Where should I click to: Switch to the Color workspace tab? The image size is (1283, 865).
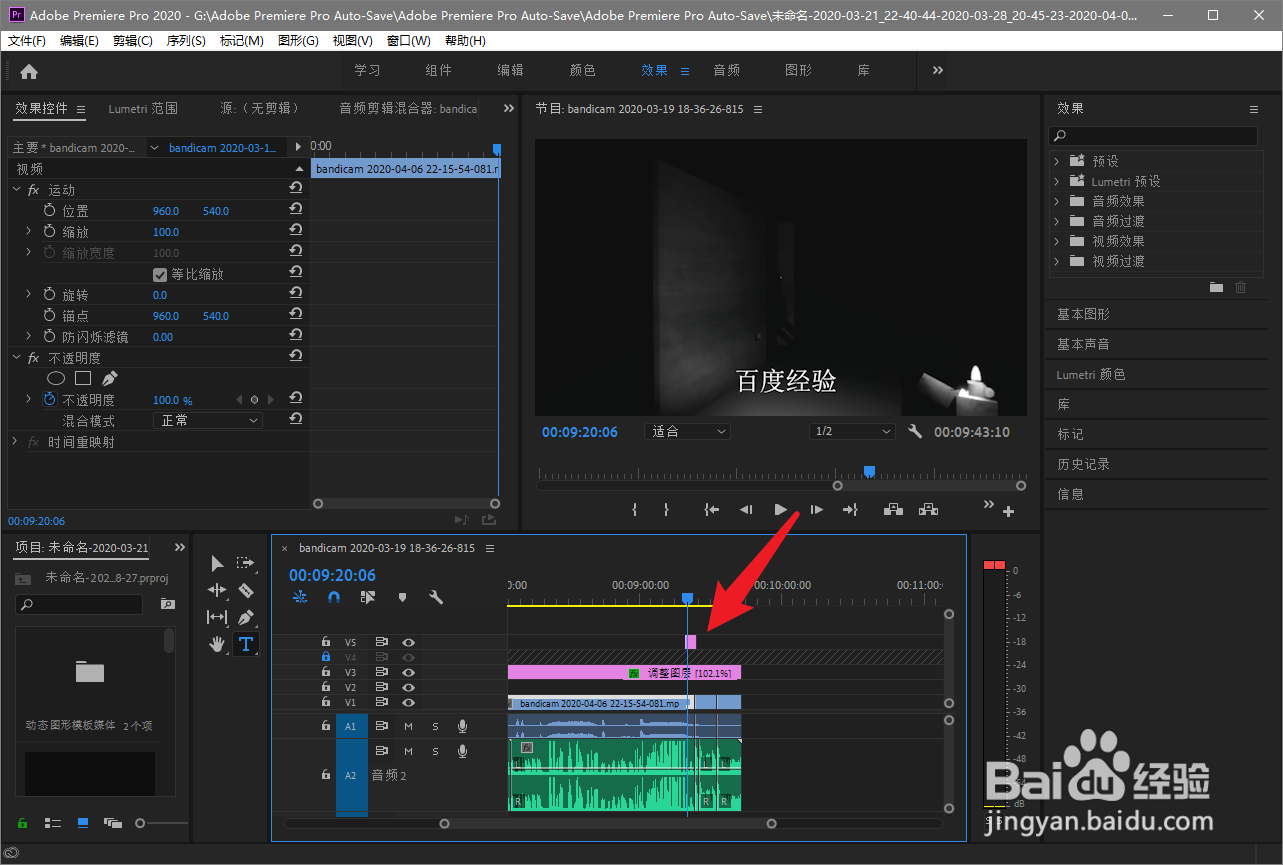click(583, 70)
